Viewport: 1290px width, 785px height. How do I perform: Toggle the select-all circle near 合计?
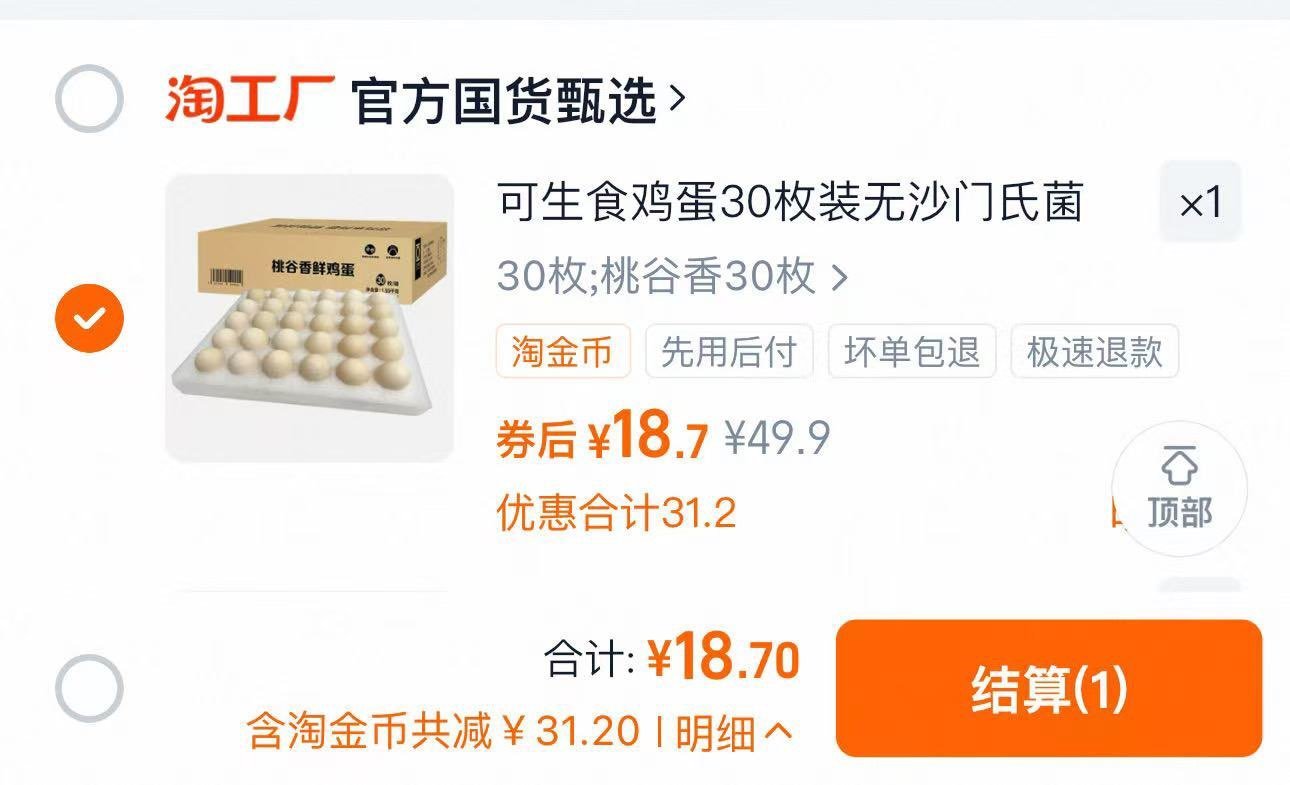[x=89, y=688]
